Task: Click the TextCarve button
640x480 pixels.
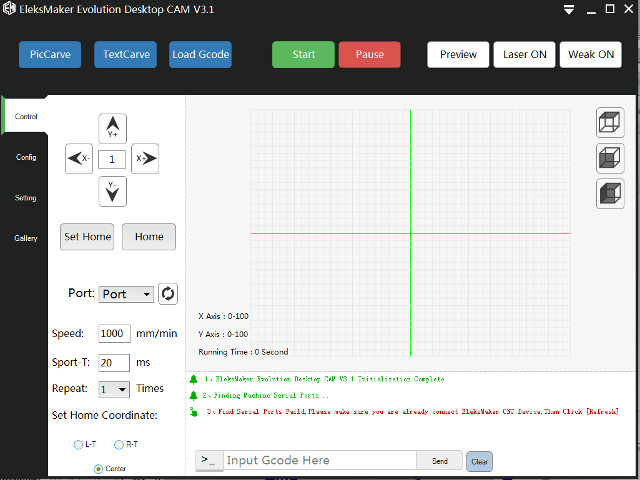Action: 125,54
